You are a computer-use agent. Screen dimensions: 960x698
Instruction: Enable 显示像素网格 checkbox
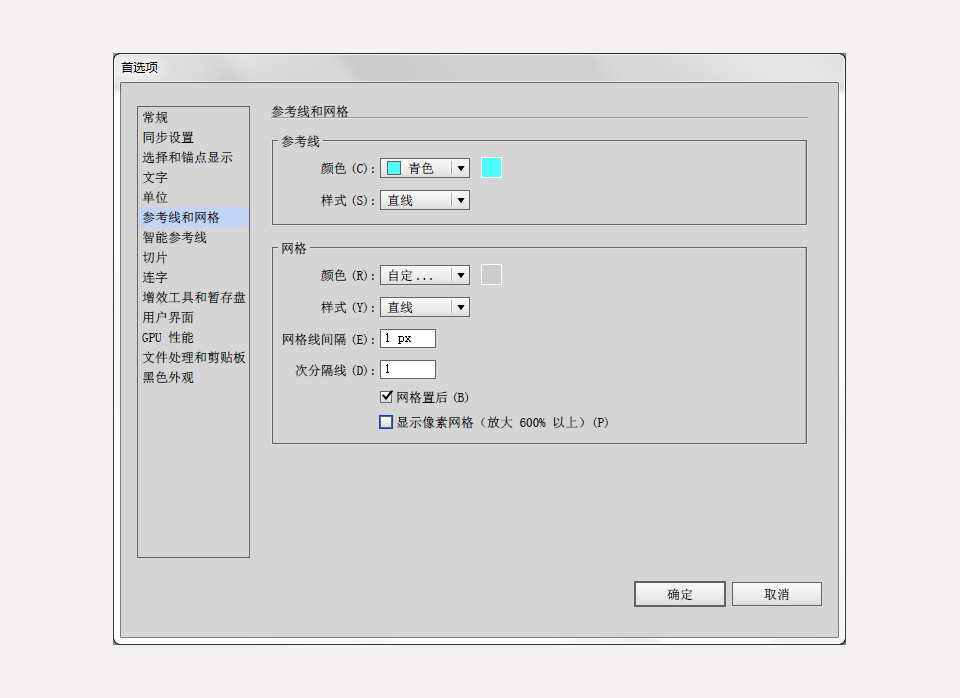(x=386, y=421)
